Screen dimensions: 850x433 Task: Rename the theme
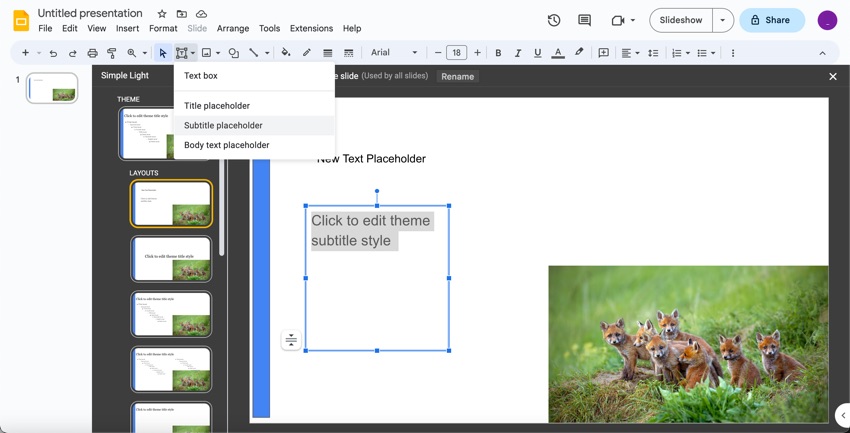(x=458, y=76)
